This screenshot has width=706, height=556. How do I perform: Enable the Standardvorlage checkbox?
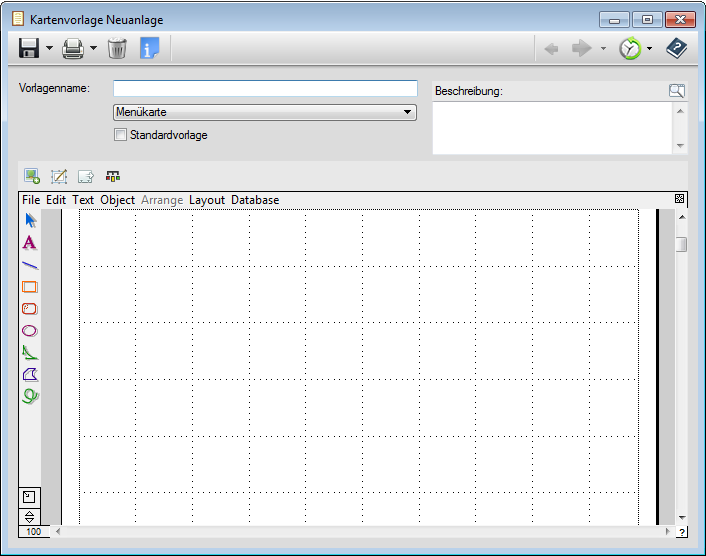pos(121,135)
